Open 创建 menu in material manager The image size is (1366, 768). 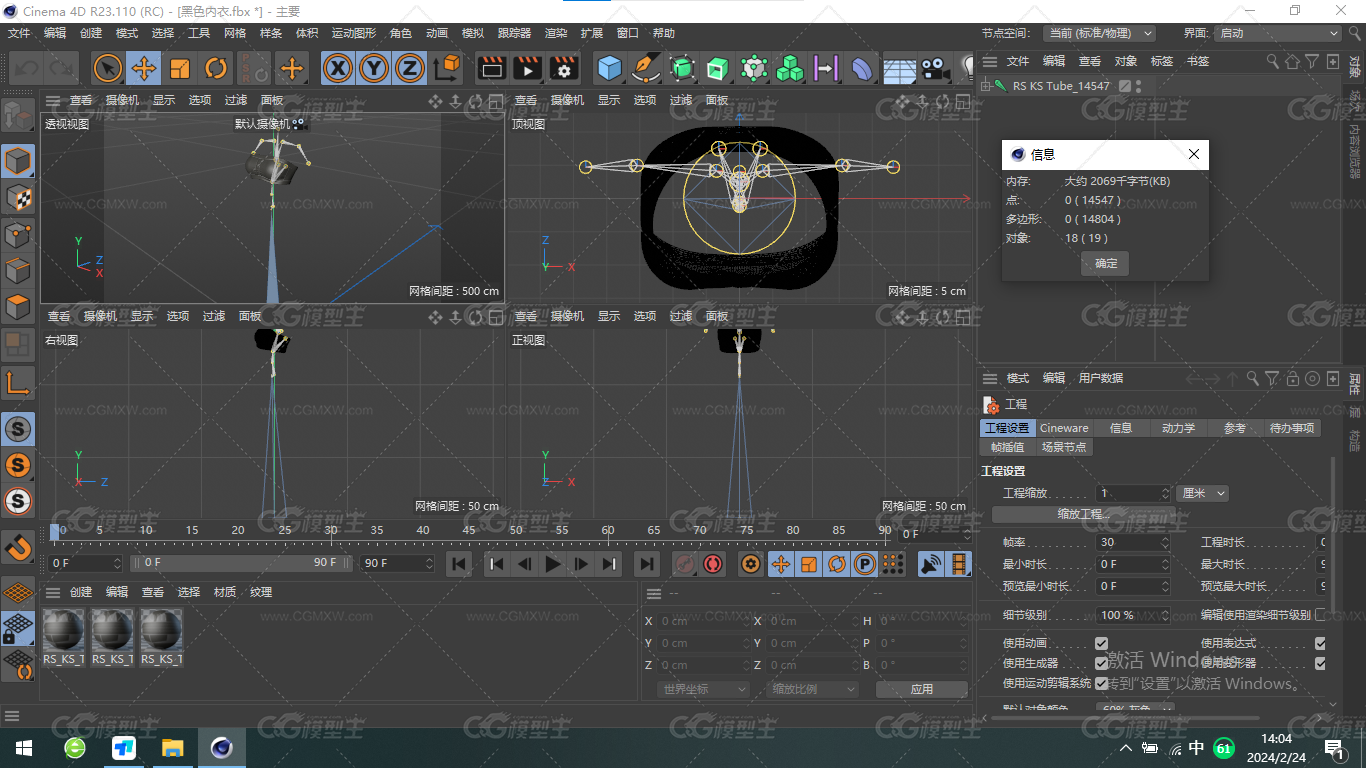coord(81,592)
